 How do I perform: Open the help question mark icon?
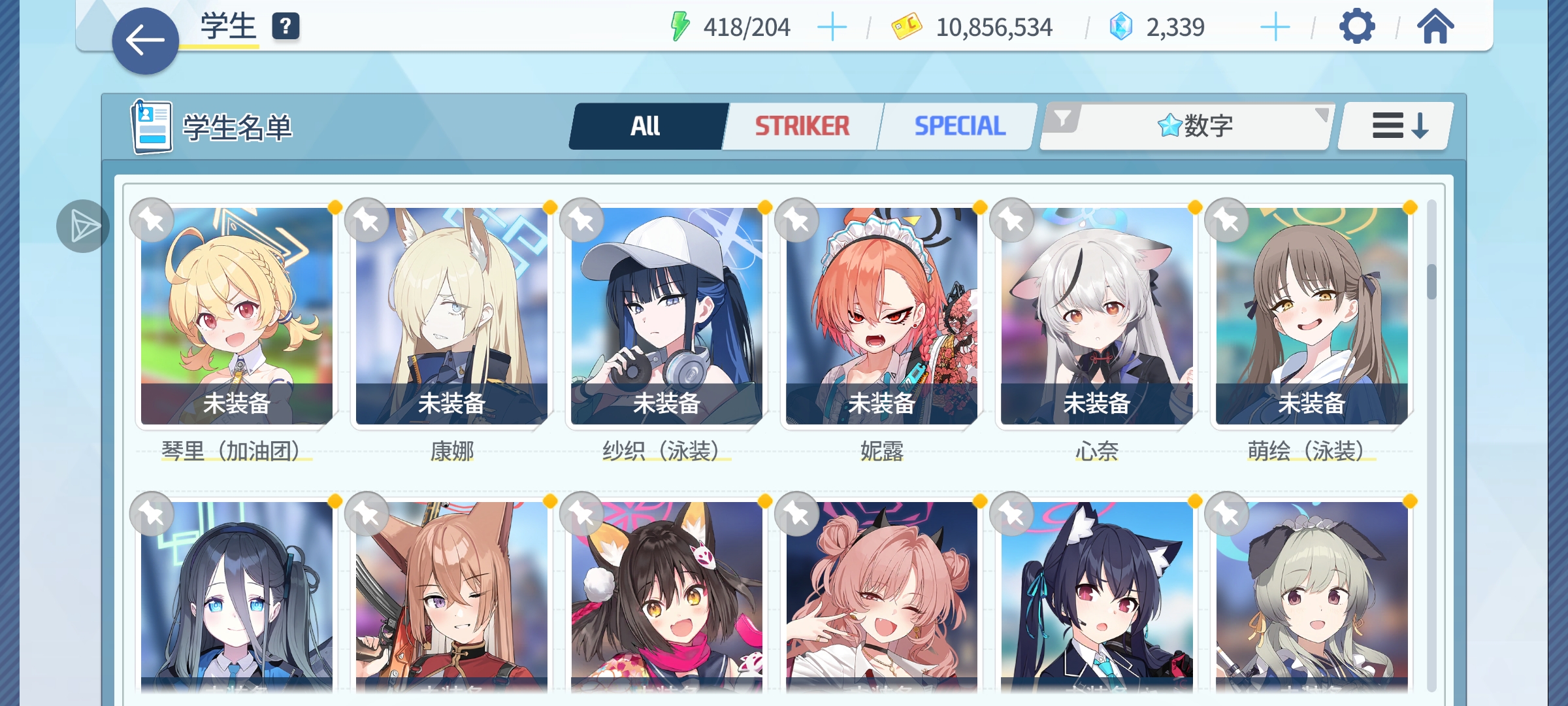[x=286, y=27]
